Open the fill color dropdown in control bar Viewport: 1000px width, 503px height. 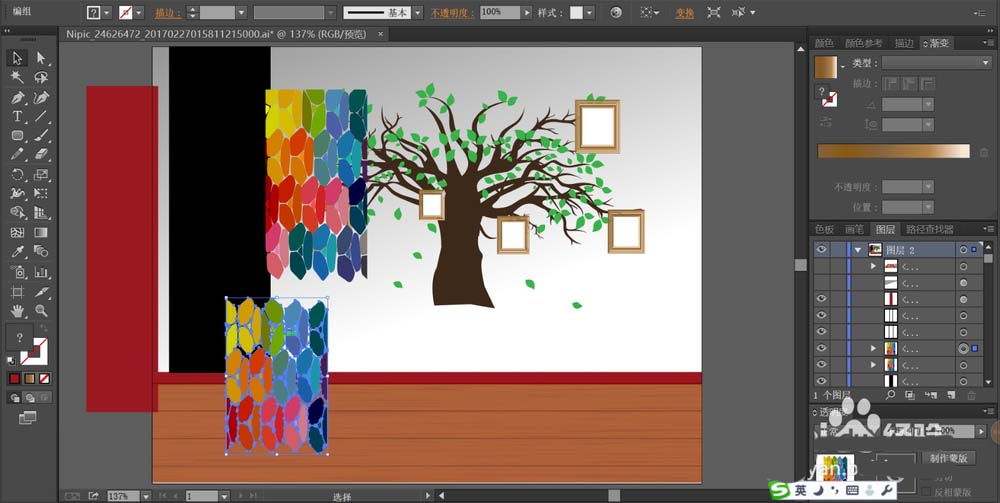tap(107, 13)
